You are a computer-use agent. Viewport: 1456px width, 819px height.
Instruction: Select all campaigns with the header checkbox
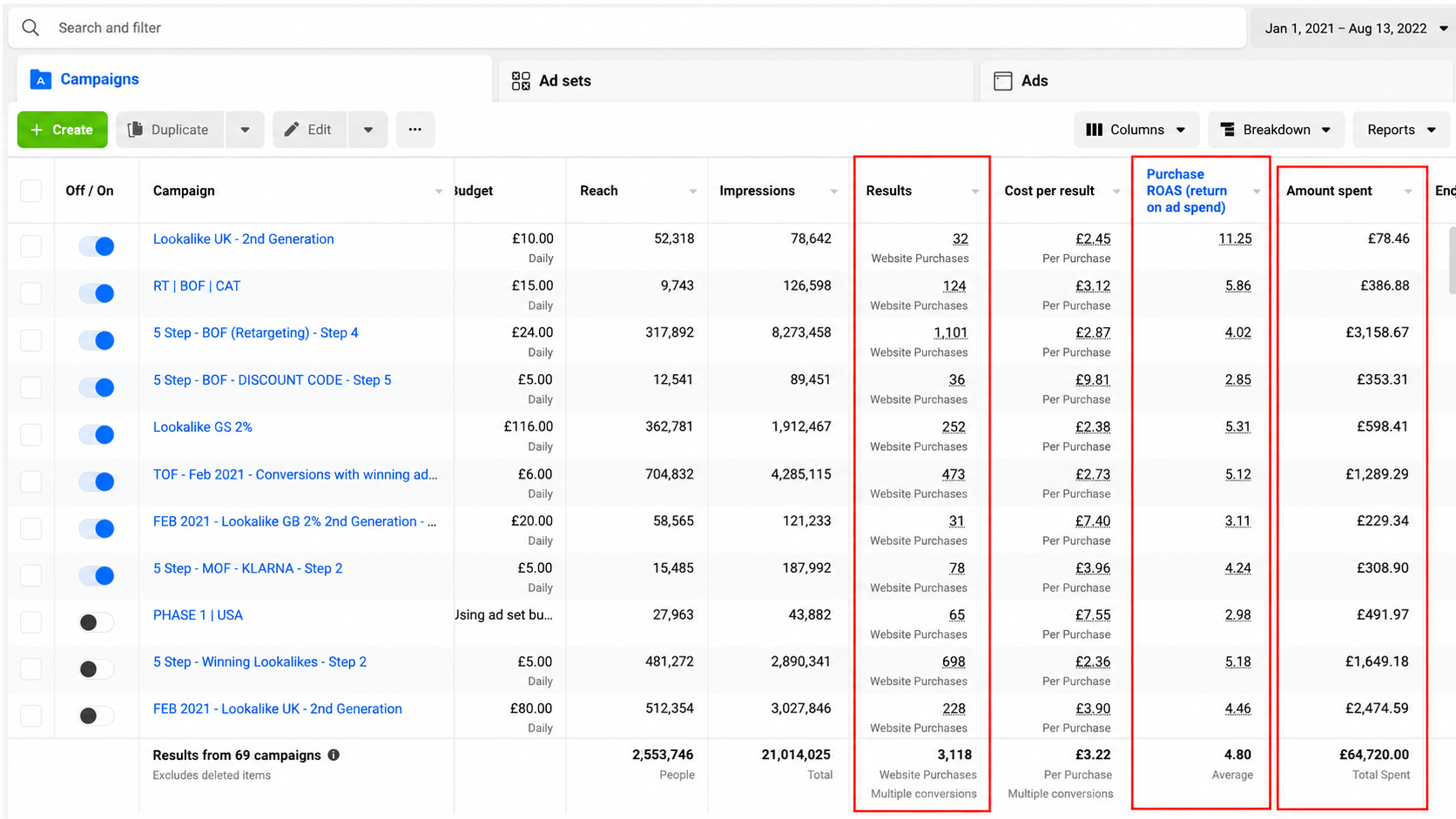30,191
